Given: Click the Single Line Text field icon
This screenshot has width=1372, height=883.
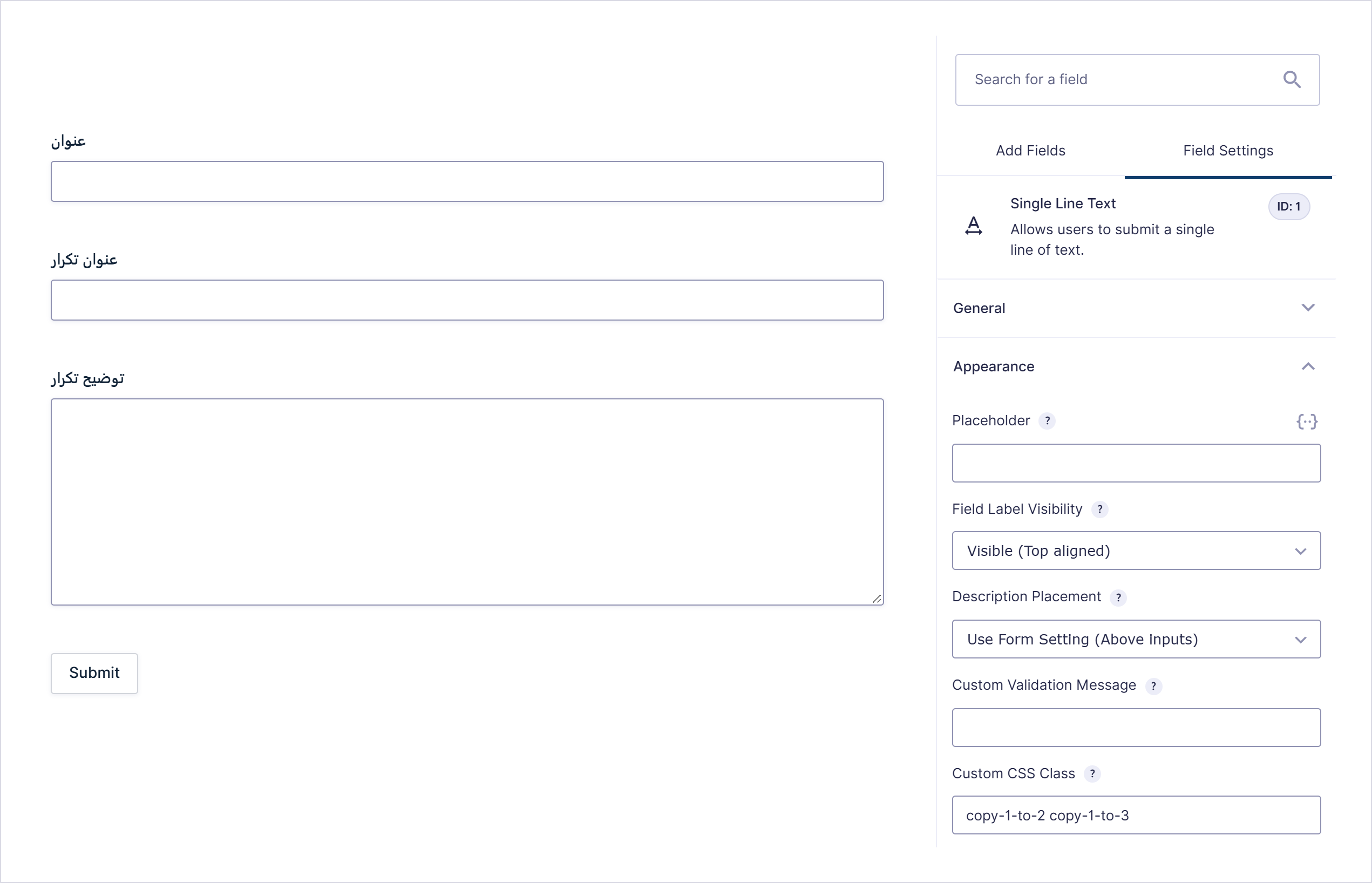Looking at the screenshot, I should point(974,226).
